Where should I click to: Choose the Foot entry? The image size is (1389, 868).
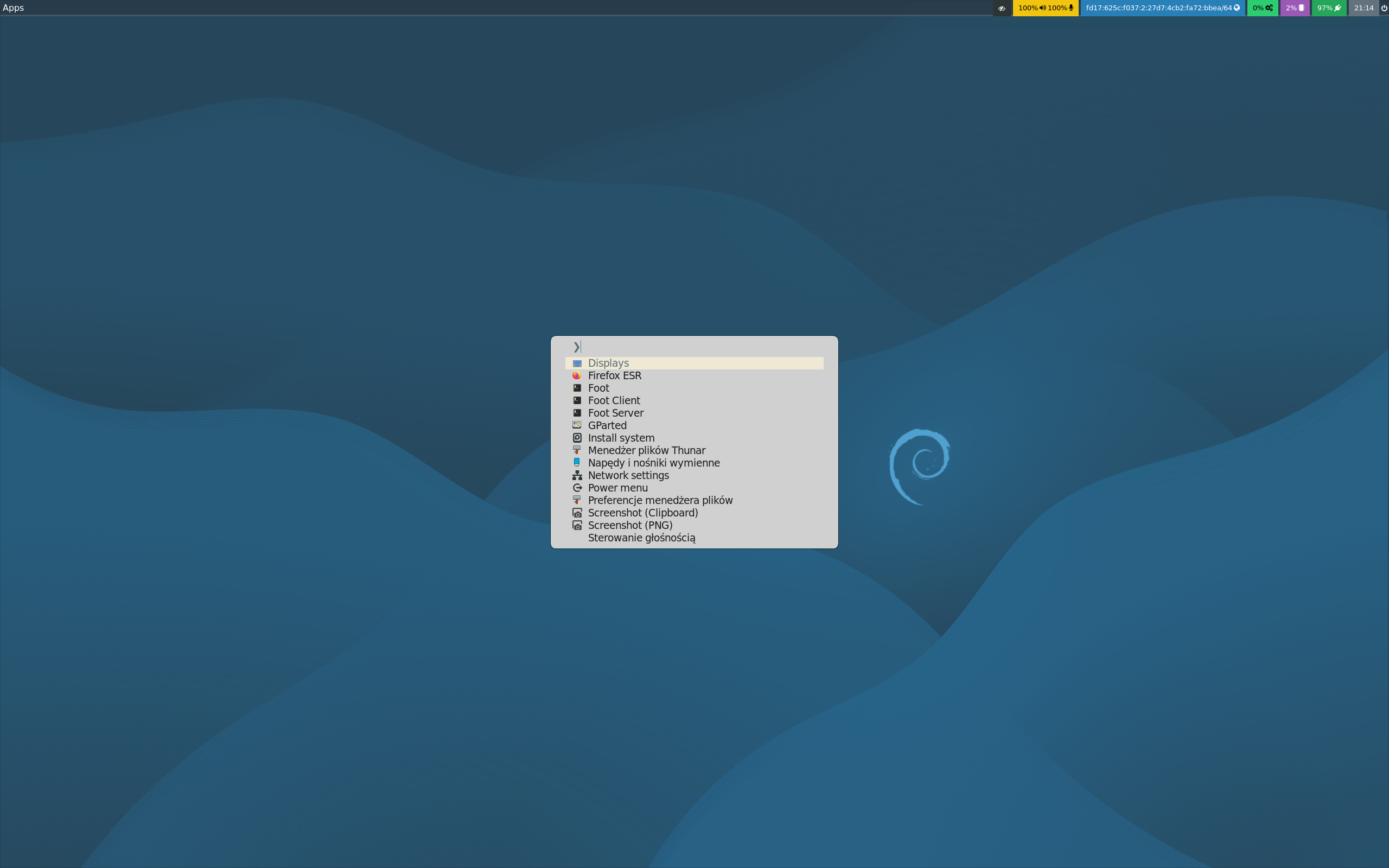pyautogui.click(x=694, y=388)
